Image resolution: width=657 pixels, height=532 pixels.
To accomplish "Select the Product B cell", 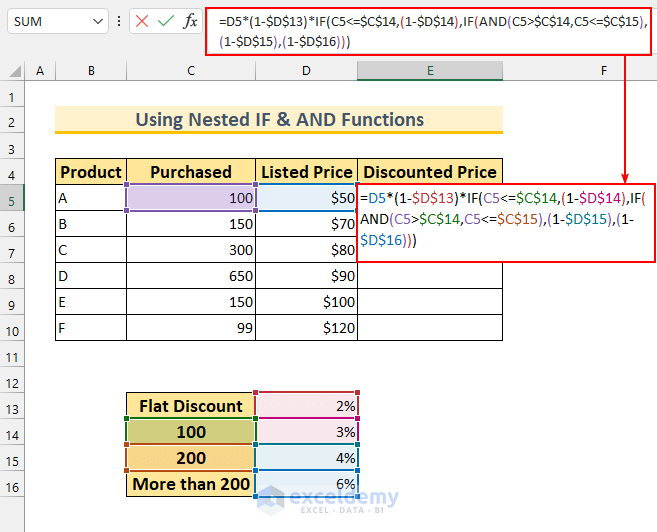I will click(91, 224).
